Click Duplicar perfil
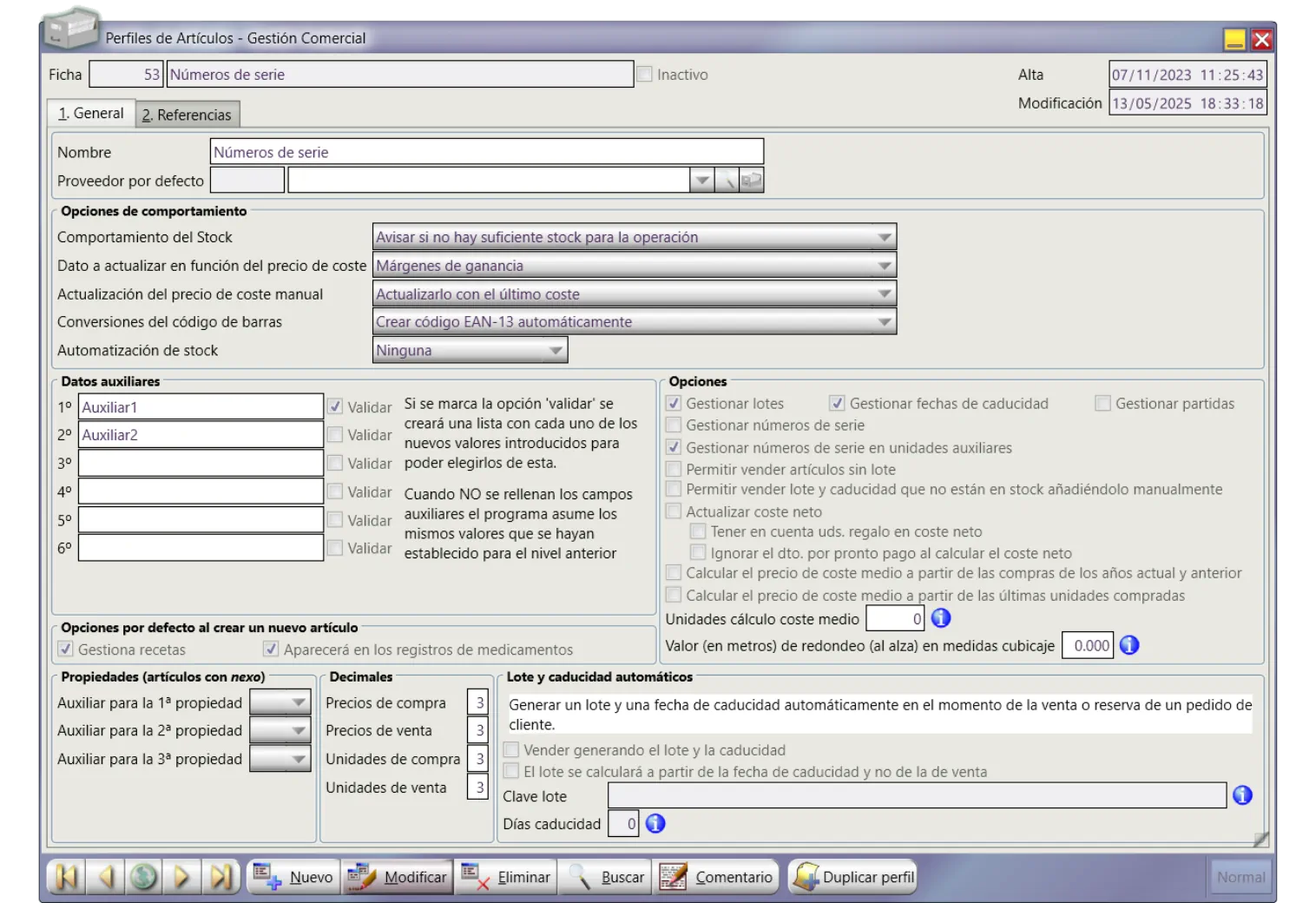 click(x=854, y=877)
